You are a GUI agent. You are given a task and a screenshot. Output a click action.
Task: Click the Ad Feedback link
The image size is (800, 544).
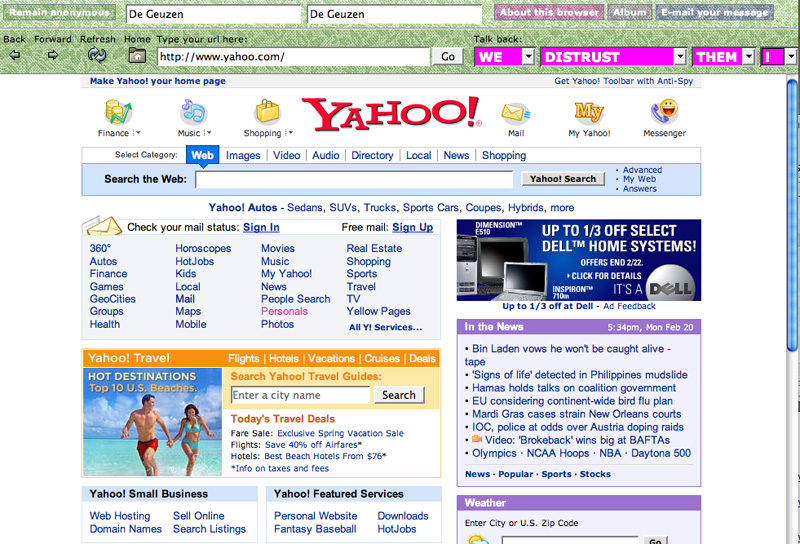[x=629, y=306]
